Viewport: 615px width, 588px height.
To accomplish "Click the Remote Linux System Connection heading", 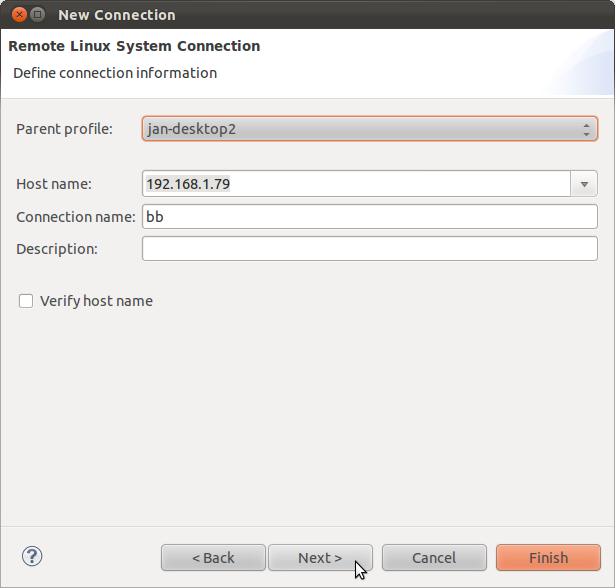I will 134,46.
